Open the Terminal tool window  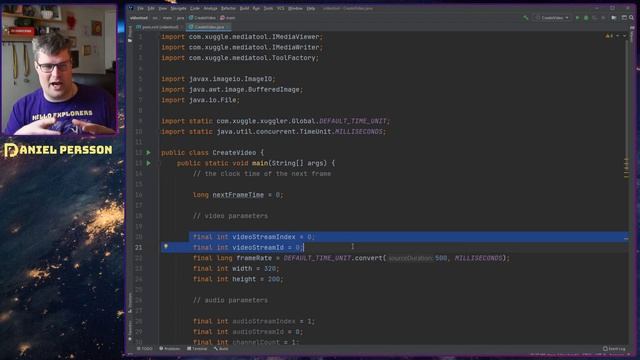point(197,349)
